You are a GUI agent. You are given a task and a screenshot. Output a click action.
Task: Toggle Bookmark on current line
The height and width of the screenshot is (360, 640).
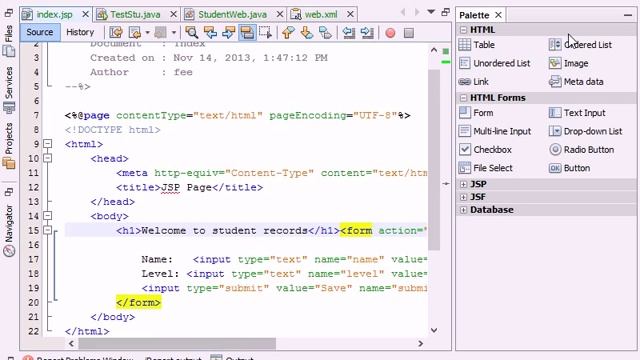[325, 33]
